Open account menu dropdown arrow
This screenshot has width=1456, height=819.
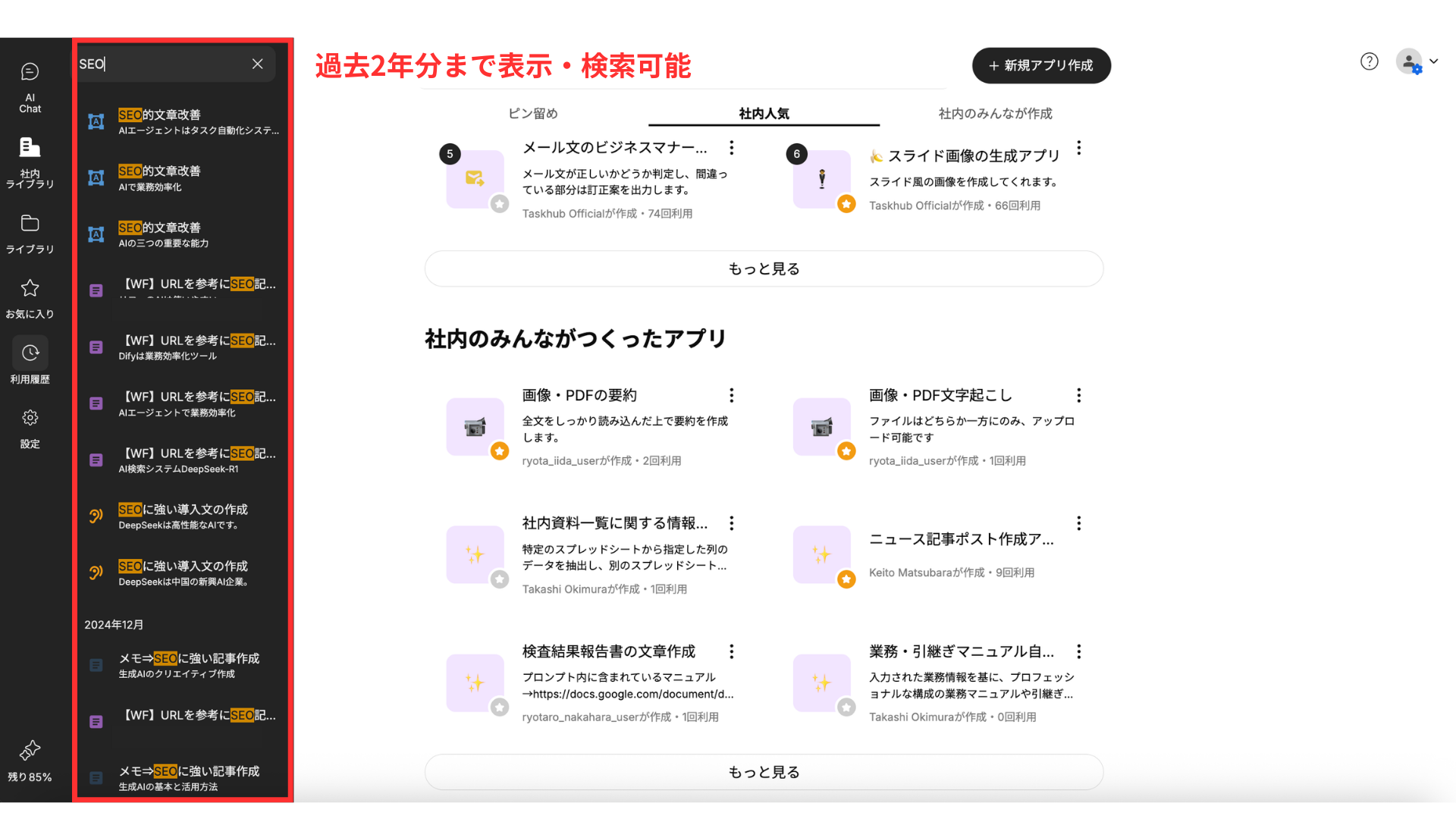coord(1433,61)
